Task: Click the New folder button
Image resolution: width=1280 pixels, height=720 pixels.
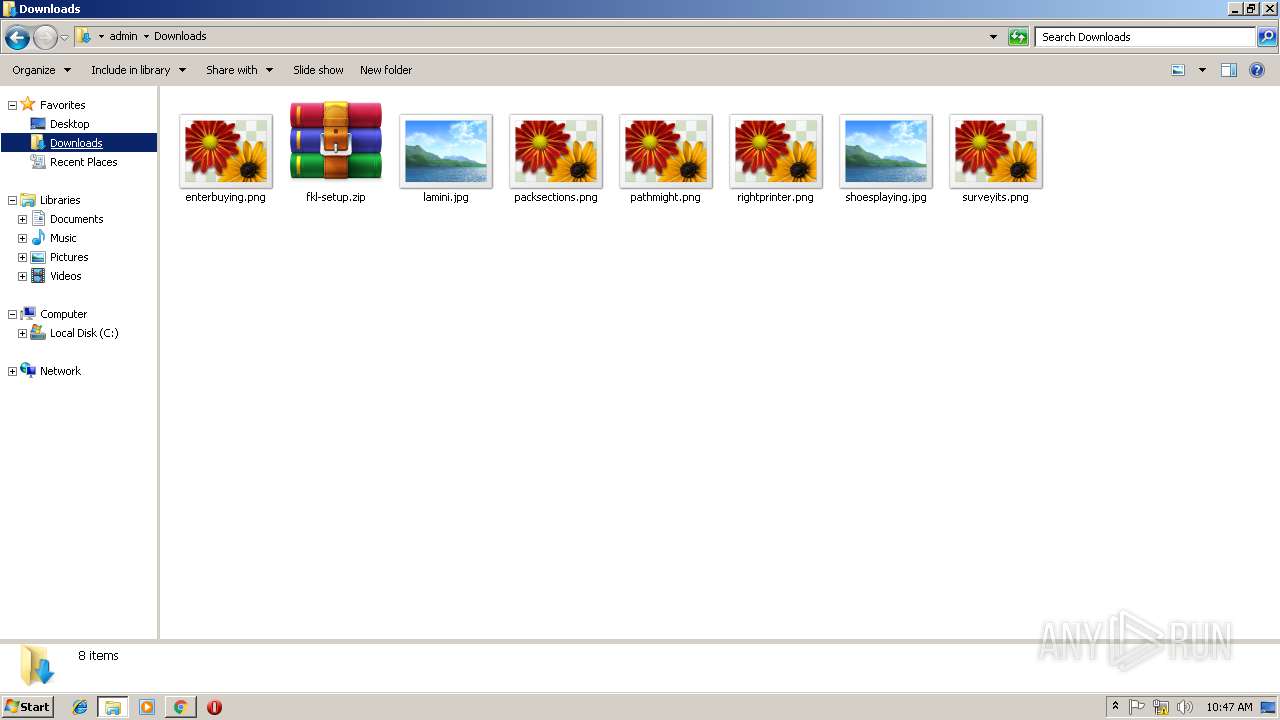Action: point(386,70)
